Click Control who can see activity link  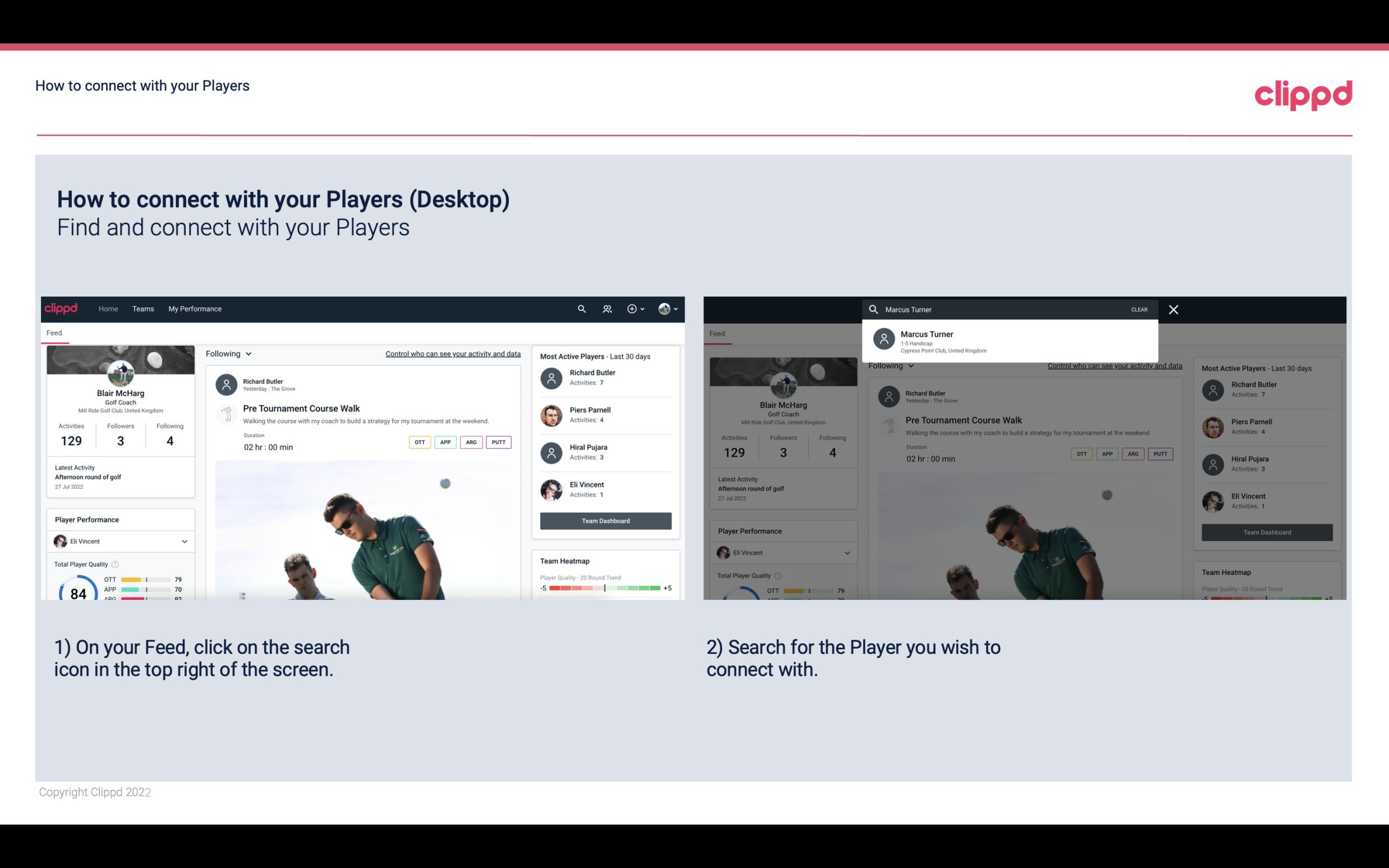coord(452,354)
